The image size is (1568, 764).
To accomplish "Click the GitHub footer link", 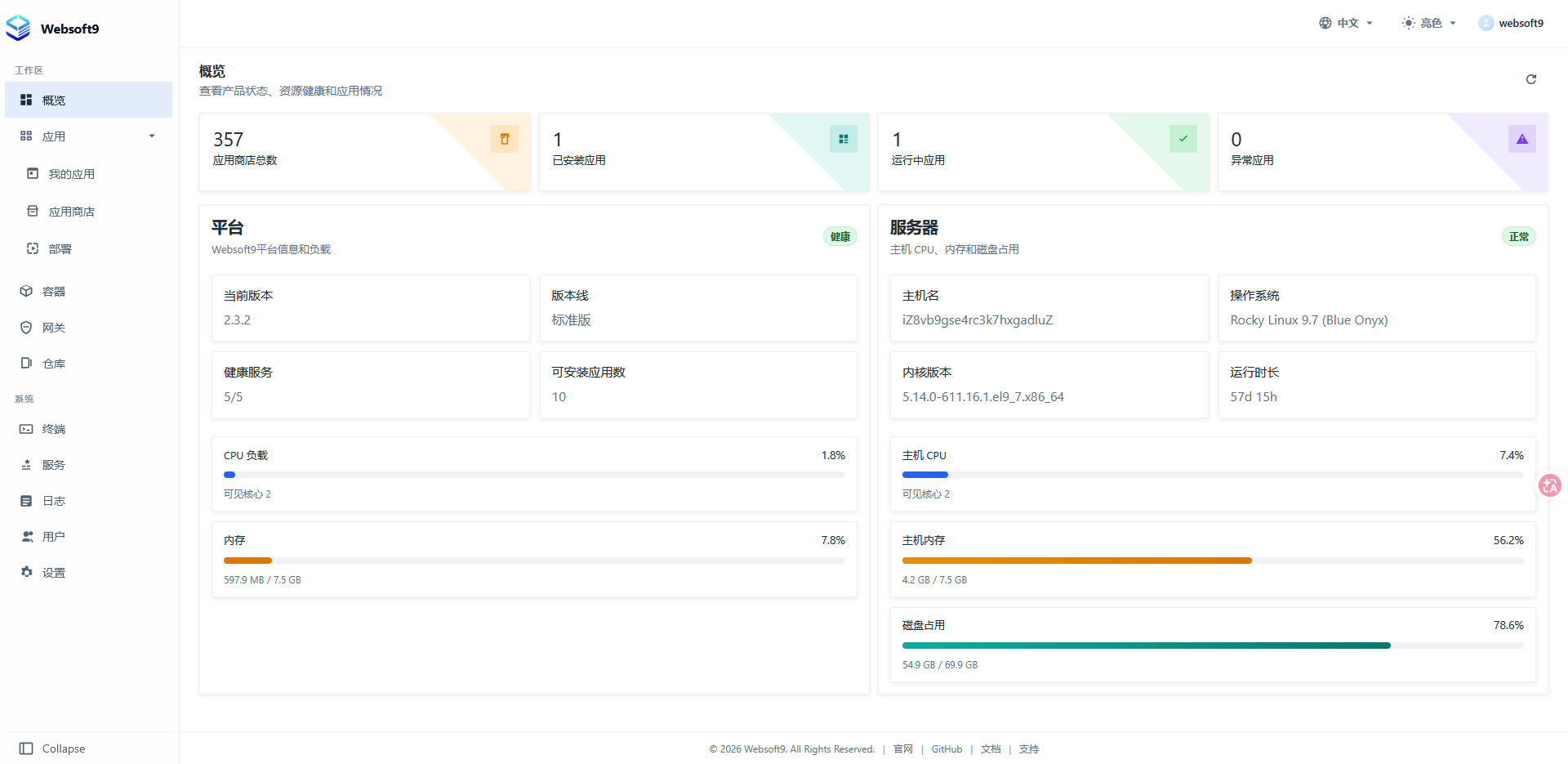I will pos(947,749).
